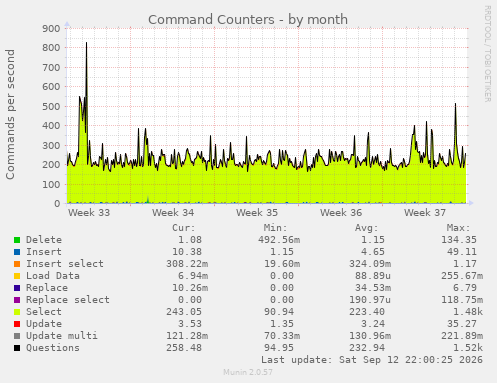
Task: Click the red Update legend swatch
Action: point(17,324)
